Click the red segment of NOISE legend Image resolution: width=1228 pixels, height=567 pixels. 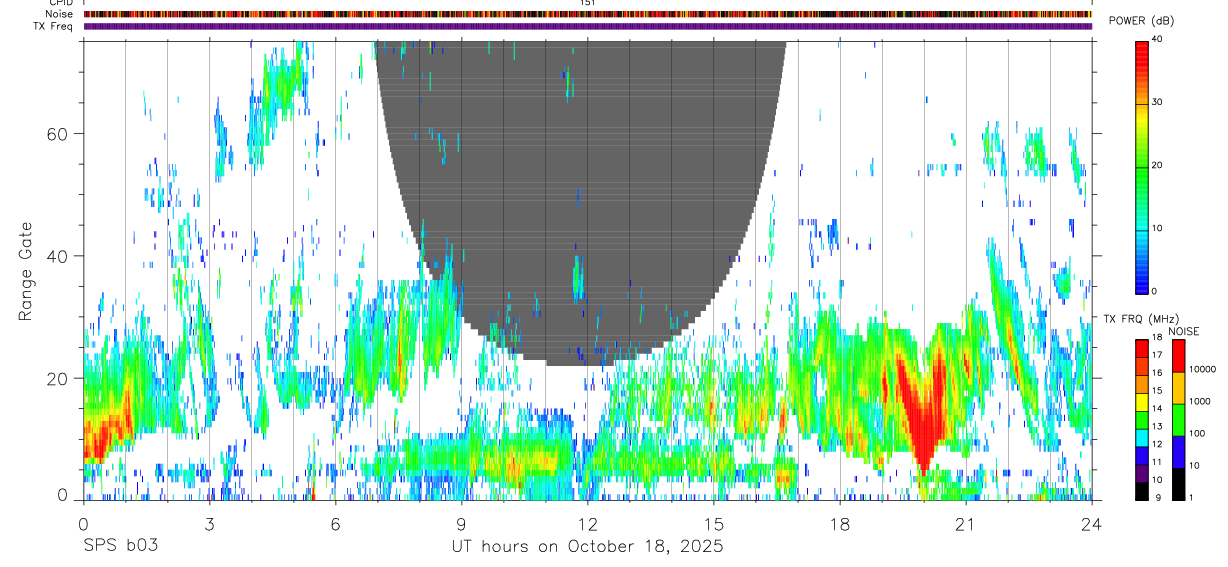click(x=1179, y=356)
